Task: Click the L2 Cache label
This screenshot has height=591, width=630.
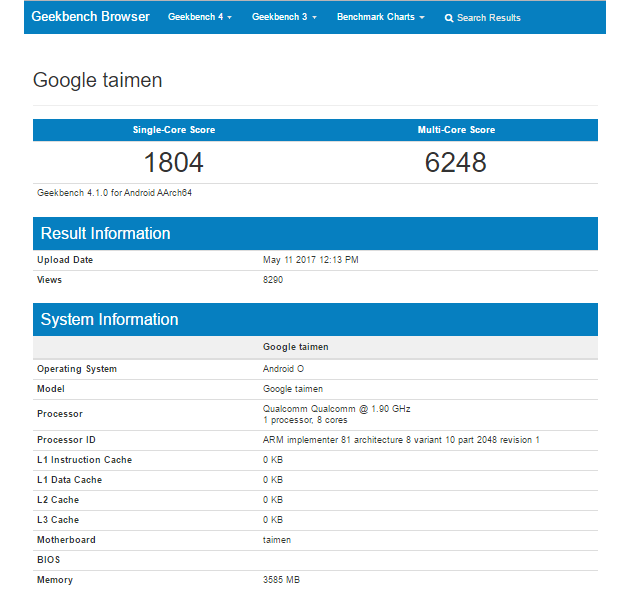Action: (58, 500)
